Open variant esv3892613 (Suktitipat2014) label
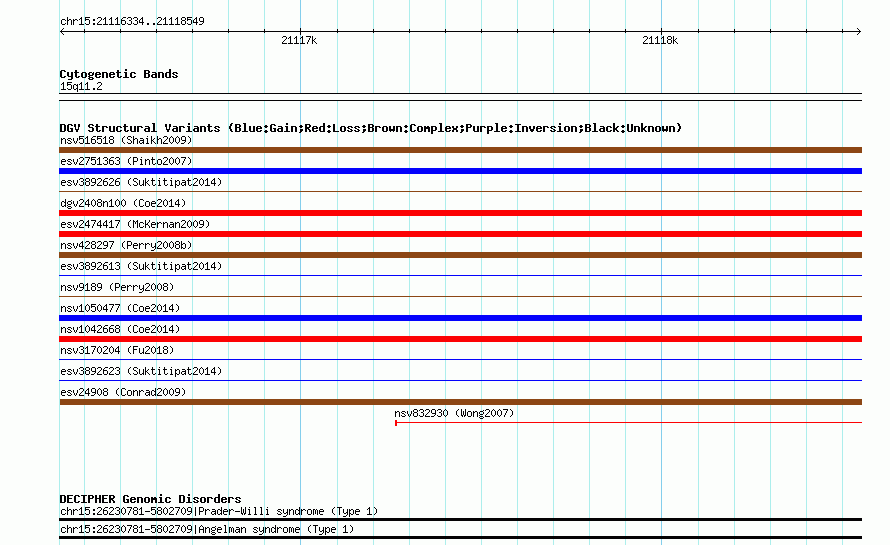Image resolution: width=890 pixels, height=545 pixels. tap(141, 266)
